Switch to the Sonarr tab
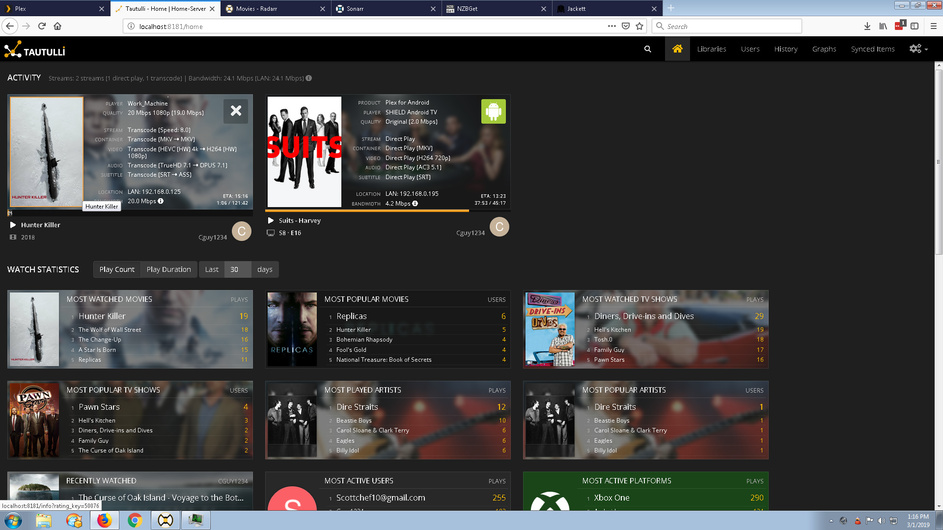 (x=385, y=8)
